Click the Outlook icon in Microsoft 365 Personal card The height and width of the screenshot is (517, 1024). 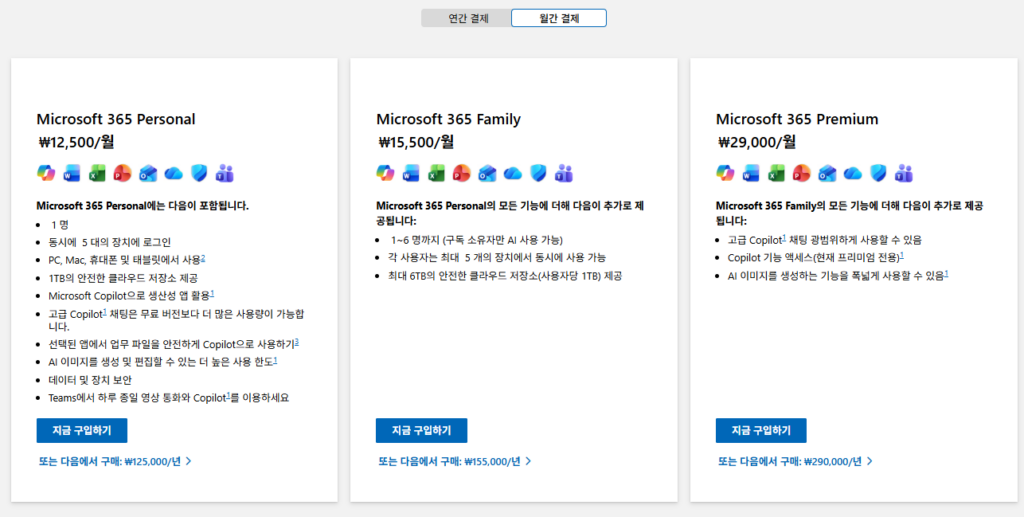[x=148, y=173]
